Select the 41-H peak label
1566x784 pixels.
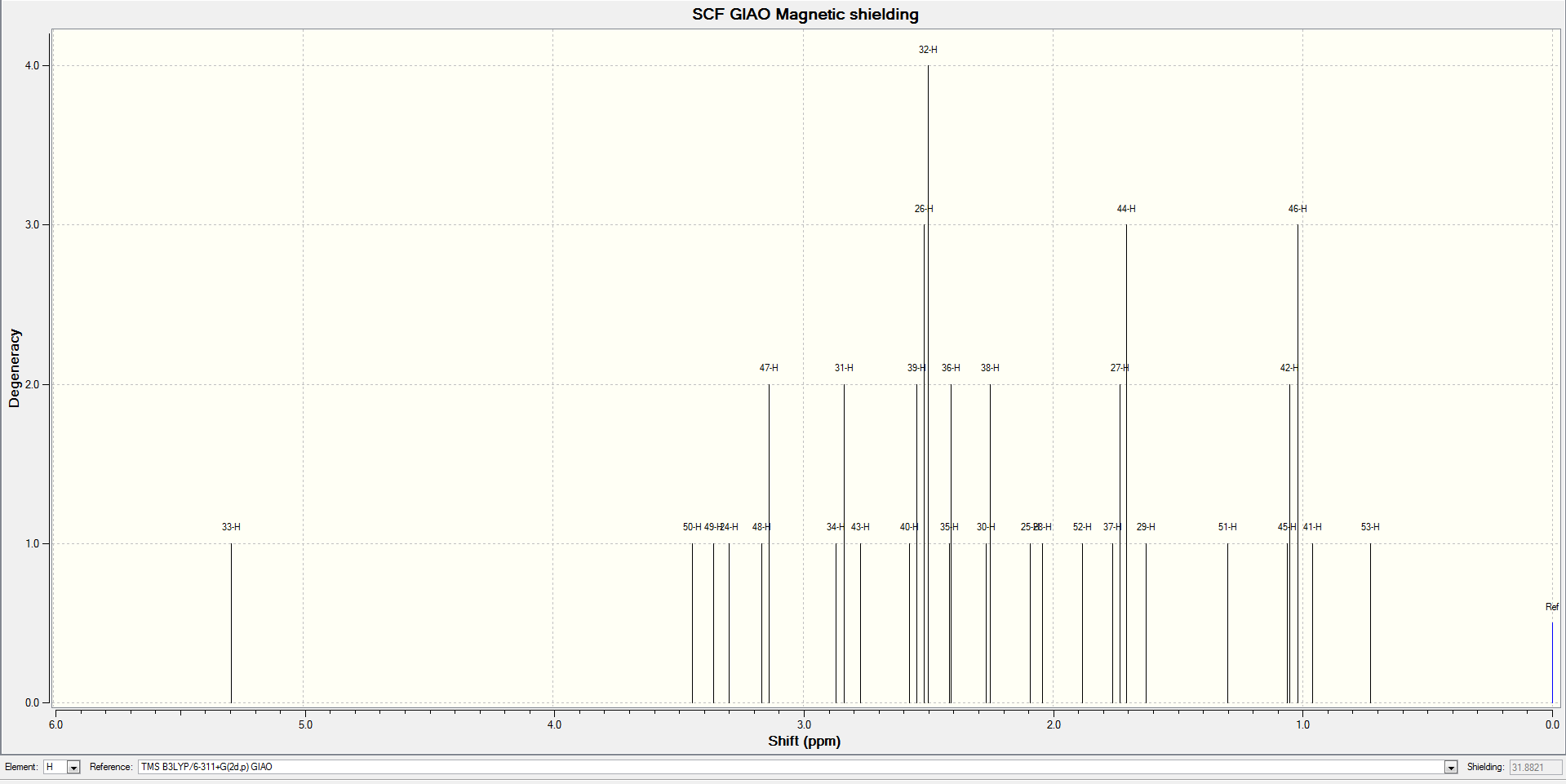pos(1312,527)
